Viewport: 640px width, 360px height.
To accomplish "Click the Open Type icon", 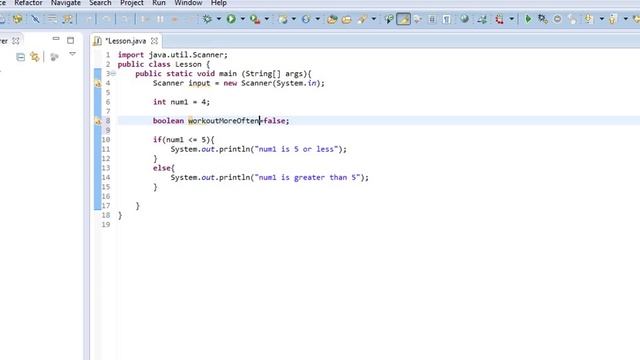I will [x=332, y=19].
